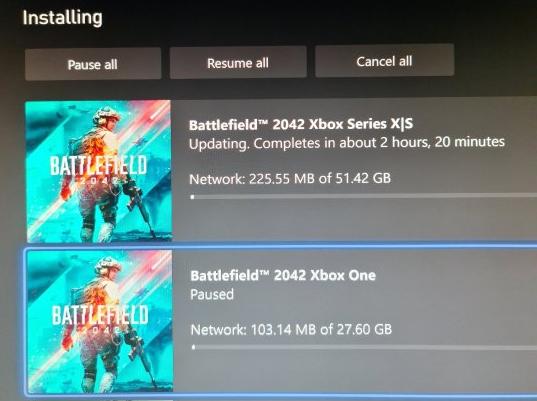
Task: Click the BATTLEFIELD logo on the Xbox One cover
Action: click(x=100, y=315)
